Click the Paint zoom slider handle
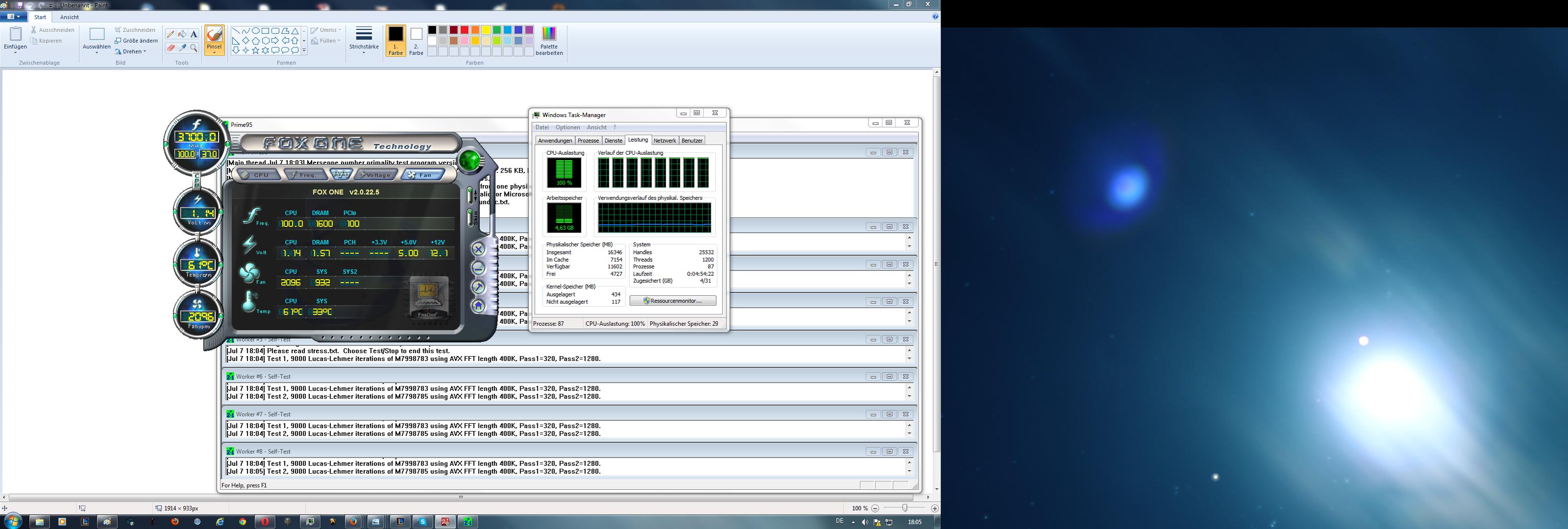The image size is (1568, 529). point(904,508)
